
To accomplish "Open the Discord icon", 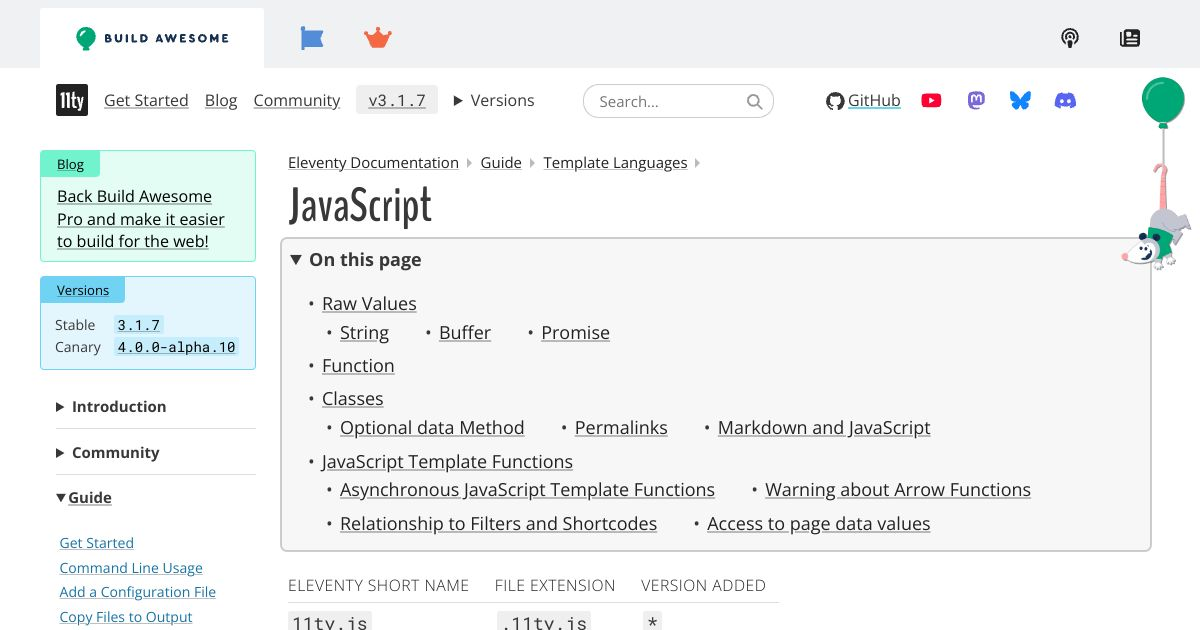I will [1066, 100].
